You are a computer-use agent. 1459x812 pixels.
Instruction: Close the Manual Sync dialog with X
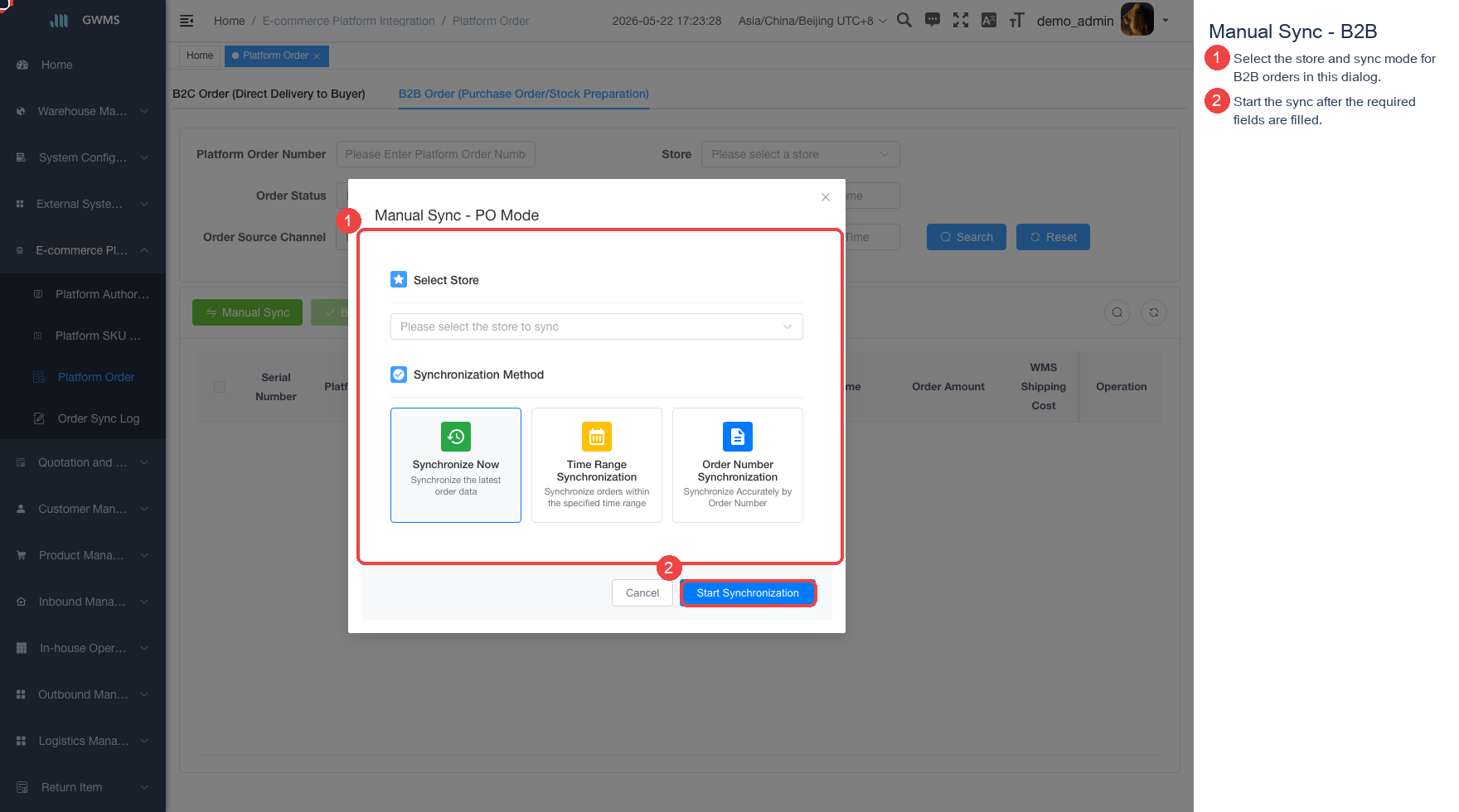[826, 197]
